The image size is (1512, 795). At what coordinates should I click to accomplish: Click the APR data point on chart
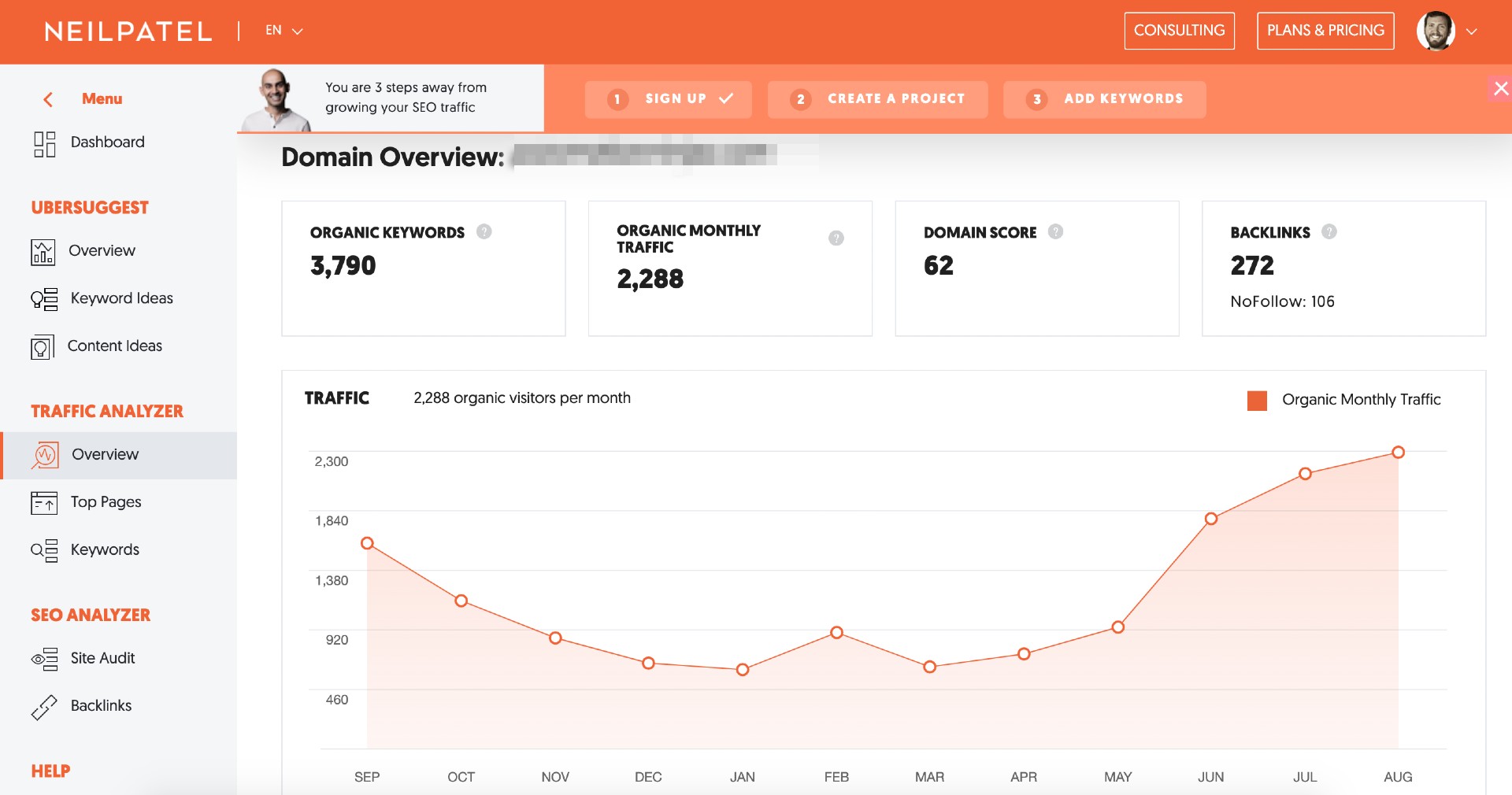(x=1024, y=653)
